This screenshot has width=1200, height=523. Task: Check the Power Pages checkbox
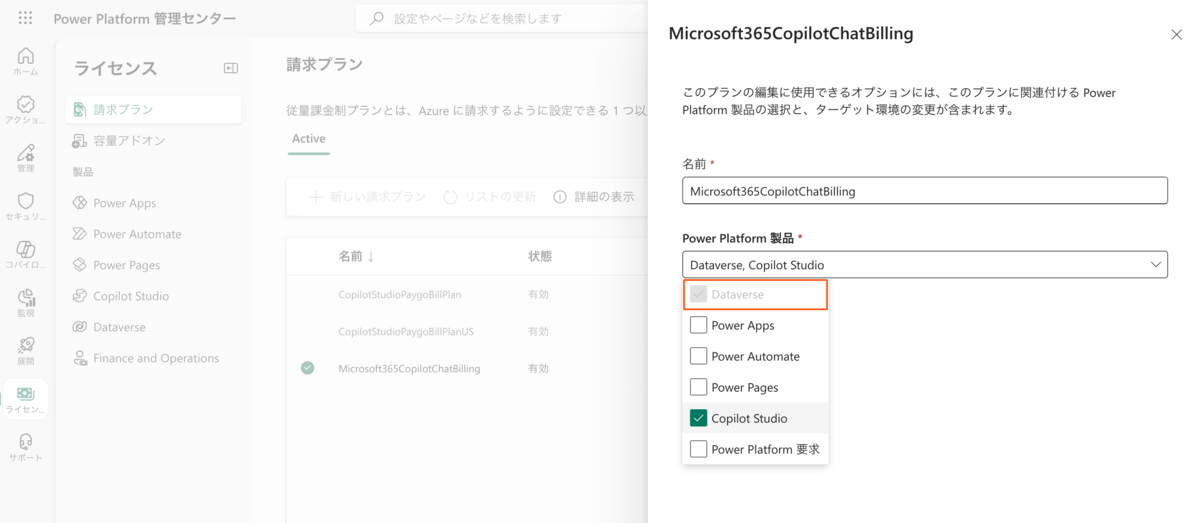(x=698, y=387)
